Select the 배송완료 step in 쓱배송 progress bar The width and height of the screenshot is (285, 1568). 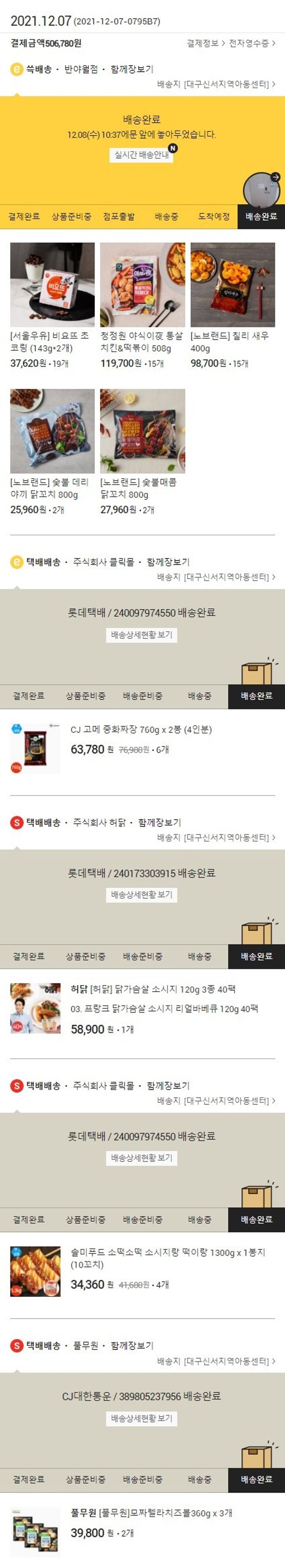[261, 217]
